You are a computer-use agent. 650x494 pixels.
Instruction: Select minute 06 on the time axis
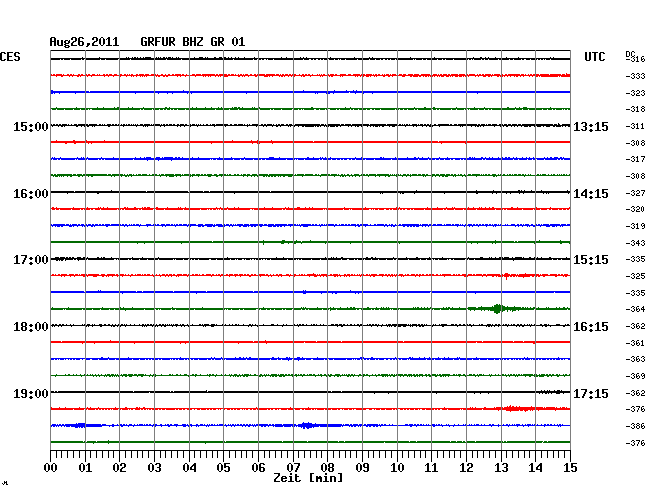(258, 468)
